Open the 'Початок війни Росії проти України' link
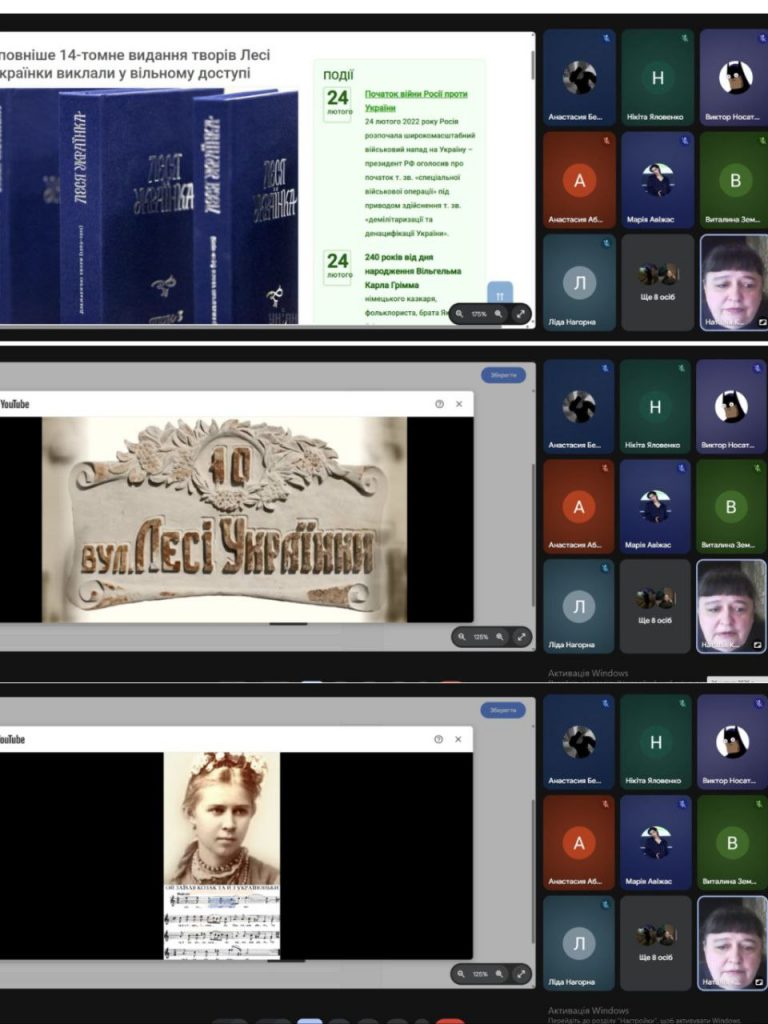768x1024 pixels. 415,100
